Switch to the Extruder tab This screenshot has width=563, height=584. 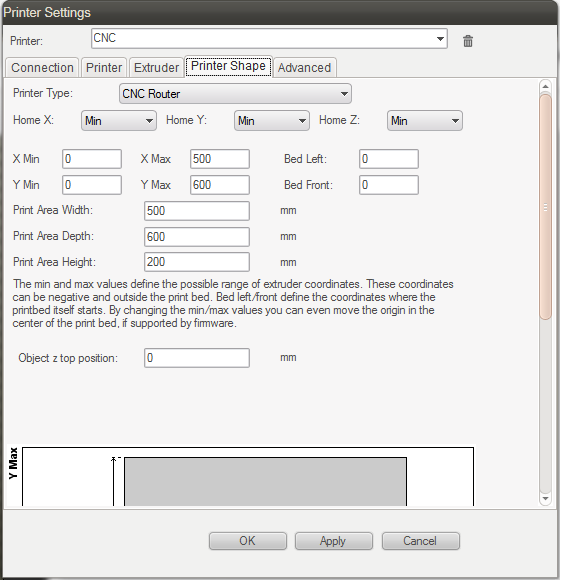(157, 68)
